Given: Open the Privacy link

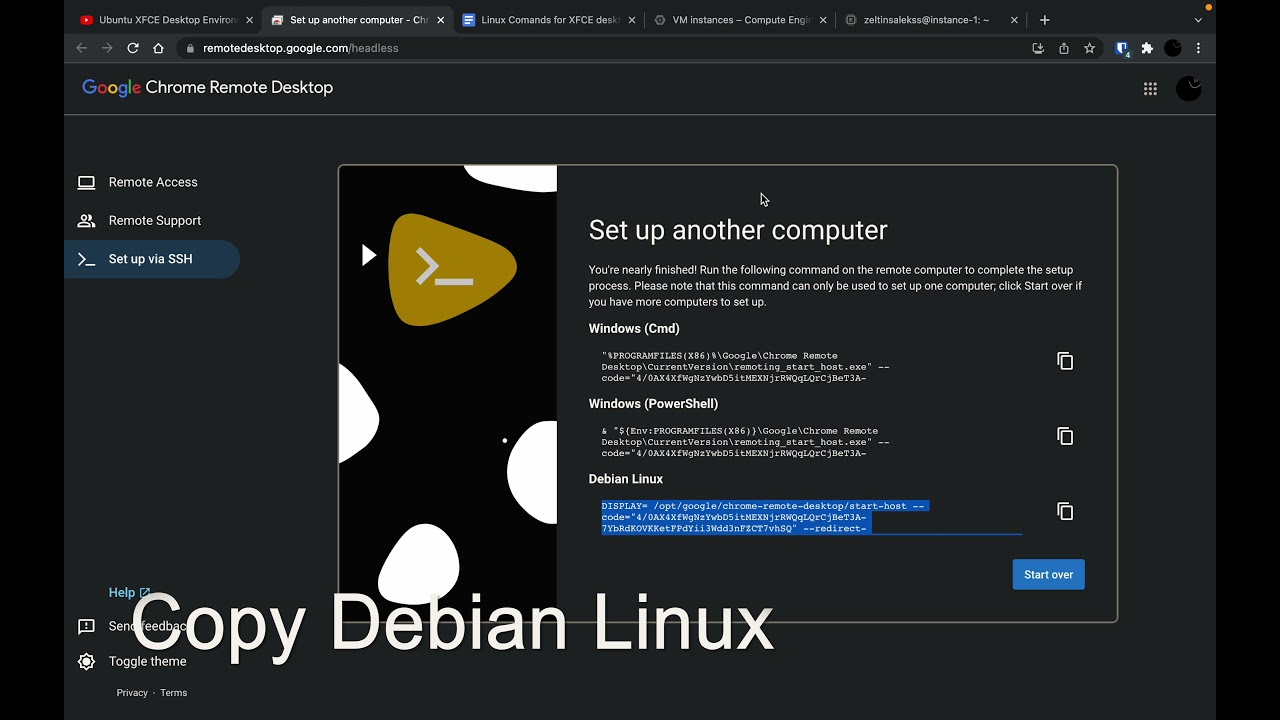Looking at the screenshot, I should click(132, 693).
